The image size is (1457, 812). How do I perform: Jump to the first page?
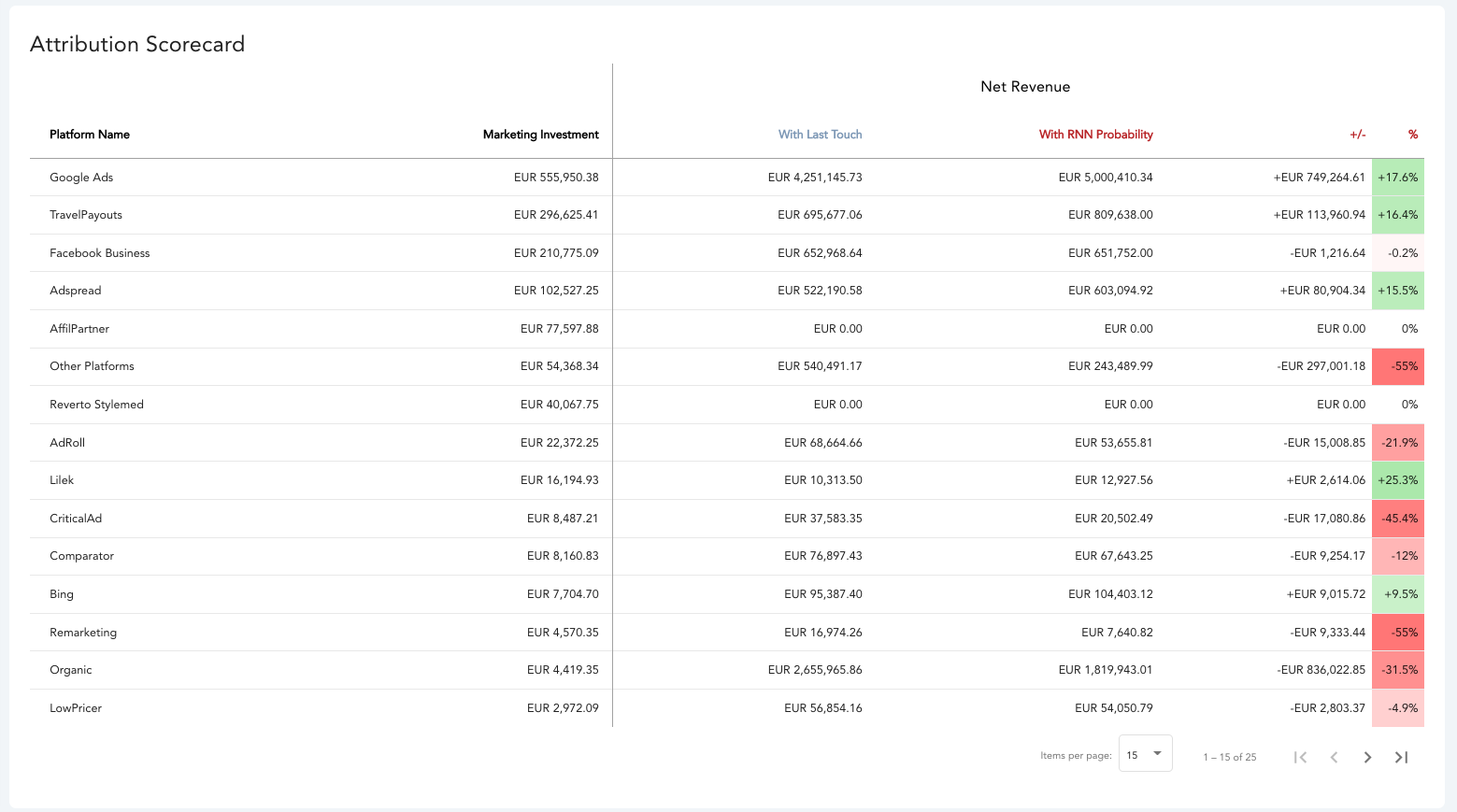point(1300,757)
